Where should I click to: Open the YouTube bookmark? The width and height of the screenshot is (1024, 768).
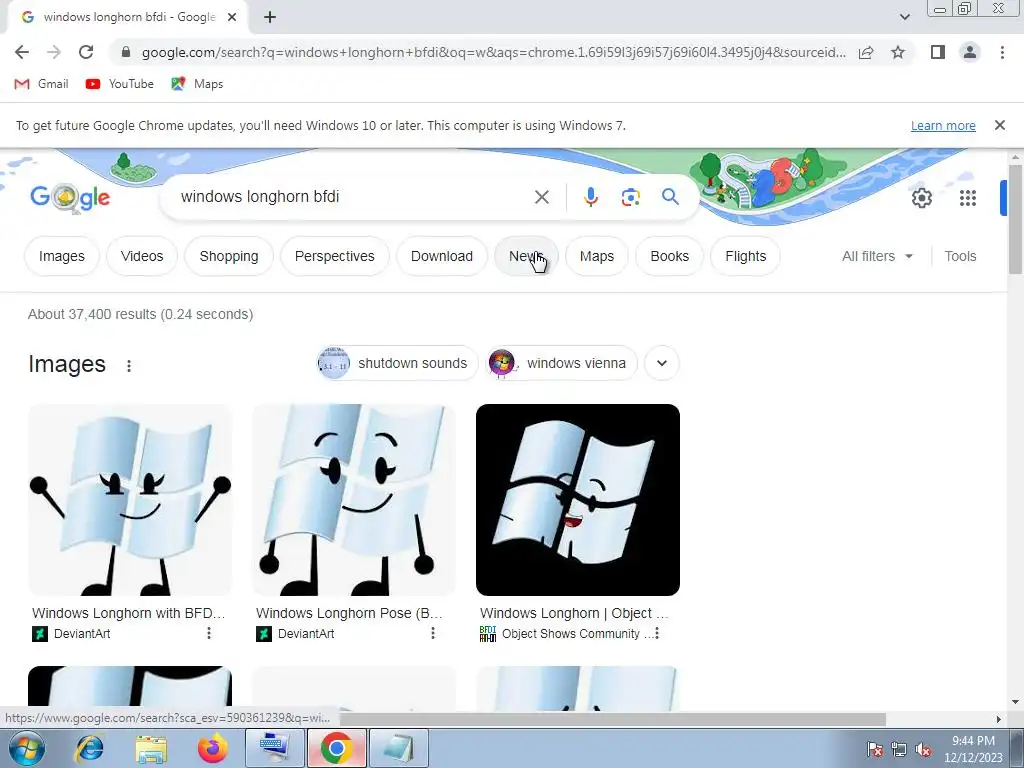click(x=120, y=84)
